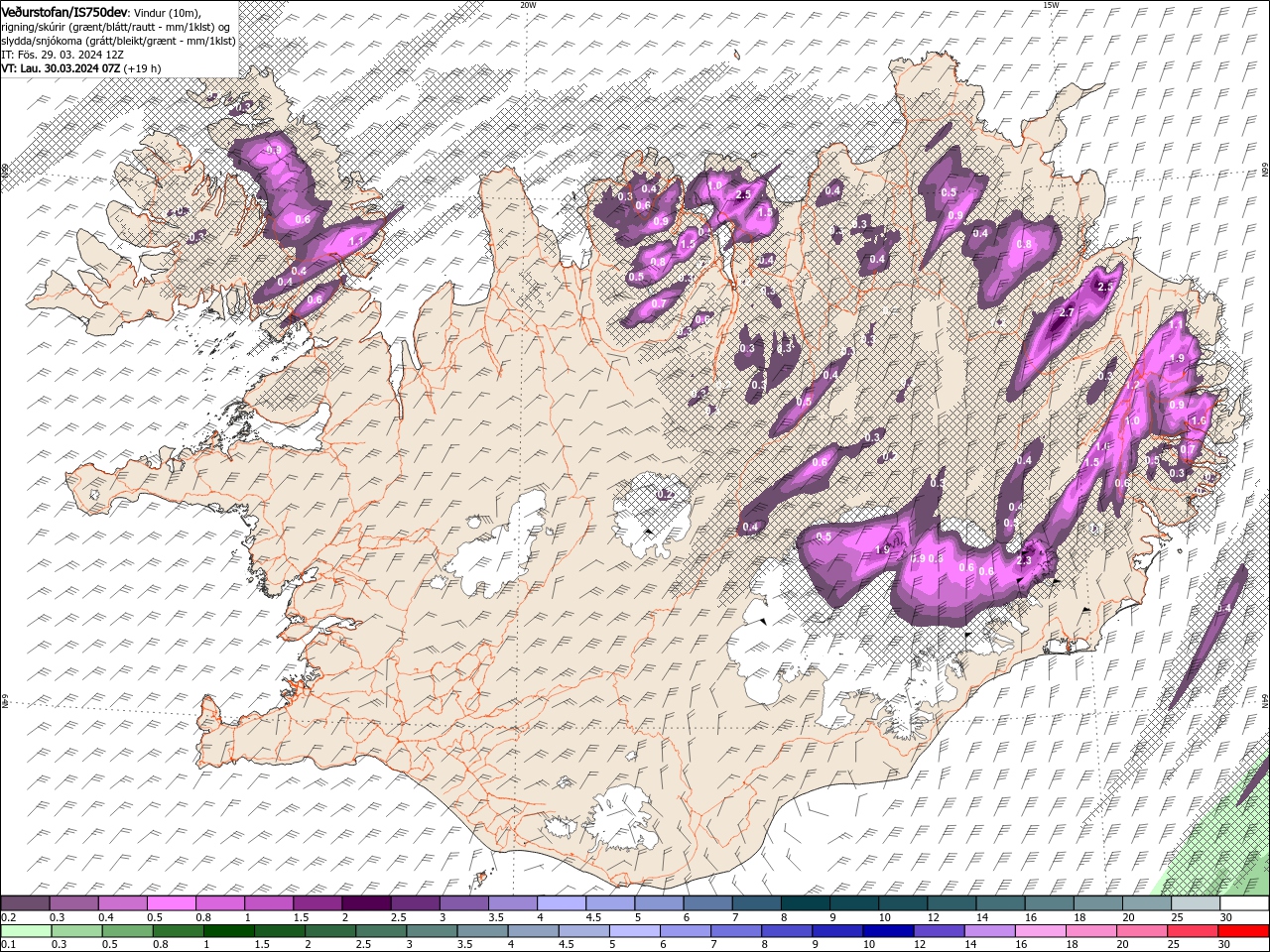The image size is (1270, 952).
Task: Pick the light pink swatch at 16, bottom row
Action: [1041, 931]
